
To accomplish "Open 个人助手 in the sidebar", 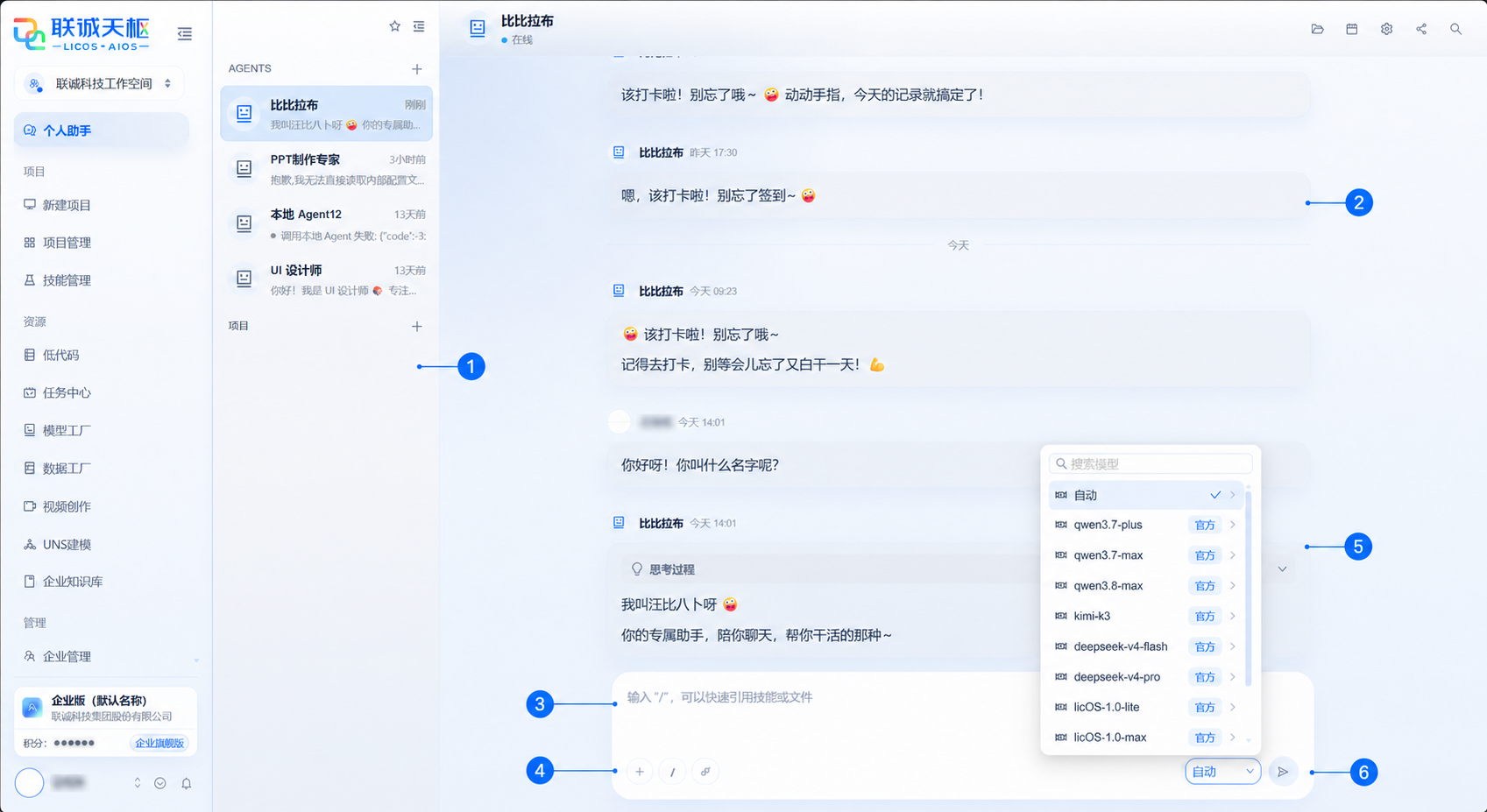I will tap(102, 131).
